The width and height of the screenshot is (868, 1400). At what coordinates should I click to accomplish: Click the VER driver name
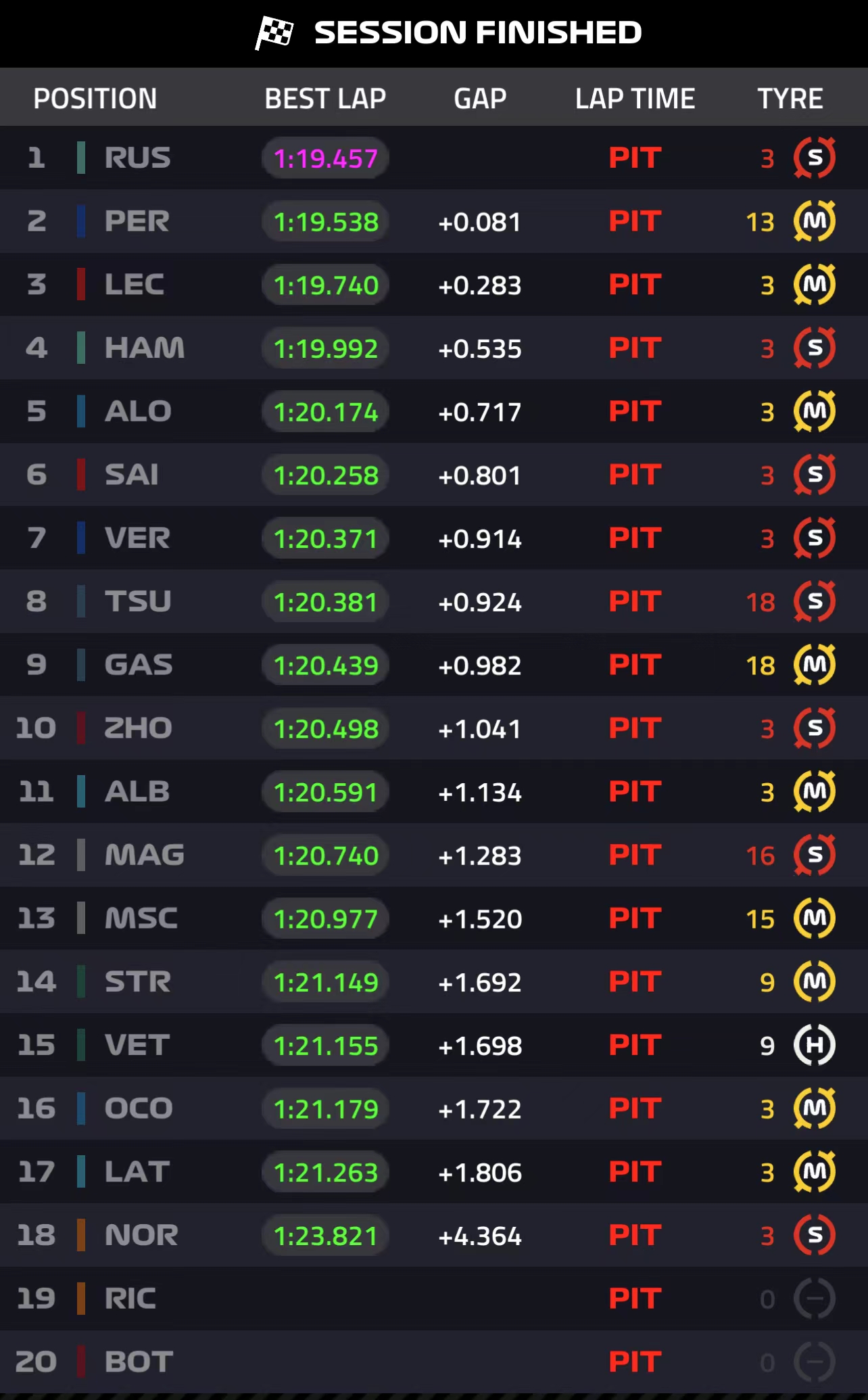coord(137,538)
